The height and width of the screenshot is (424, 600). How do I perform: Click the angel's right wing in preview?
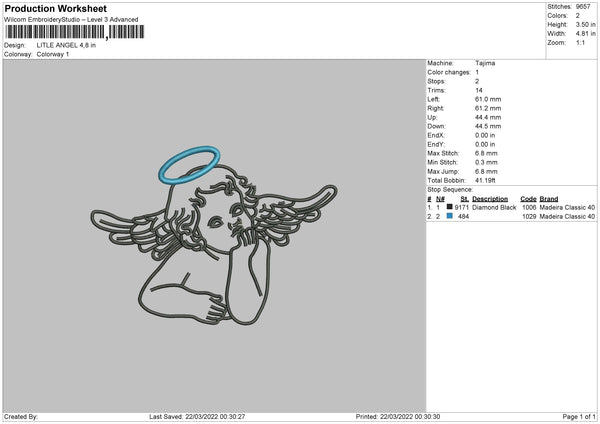tap(295, 214)
